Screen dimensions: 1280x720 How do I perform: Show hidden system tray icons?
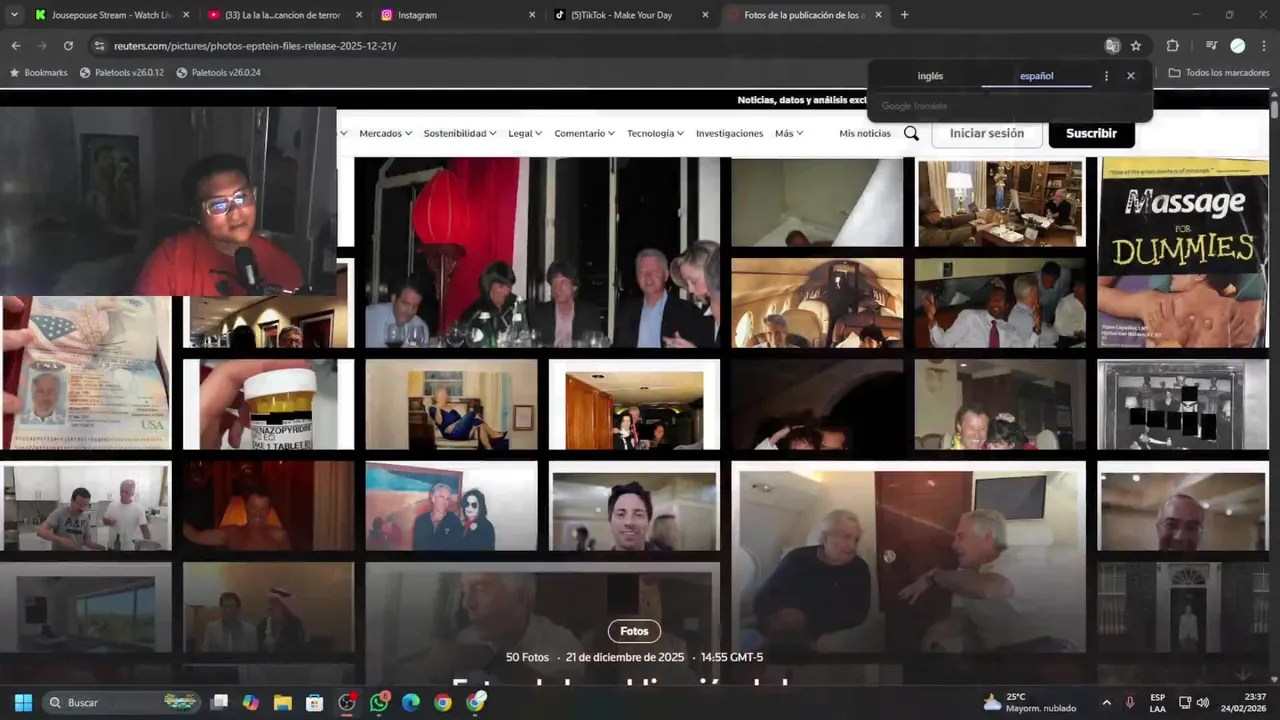pos(1106,702)
